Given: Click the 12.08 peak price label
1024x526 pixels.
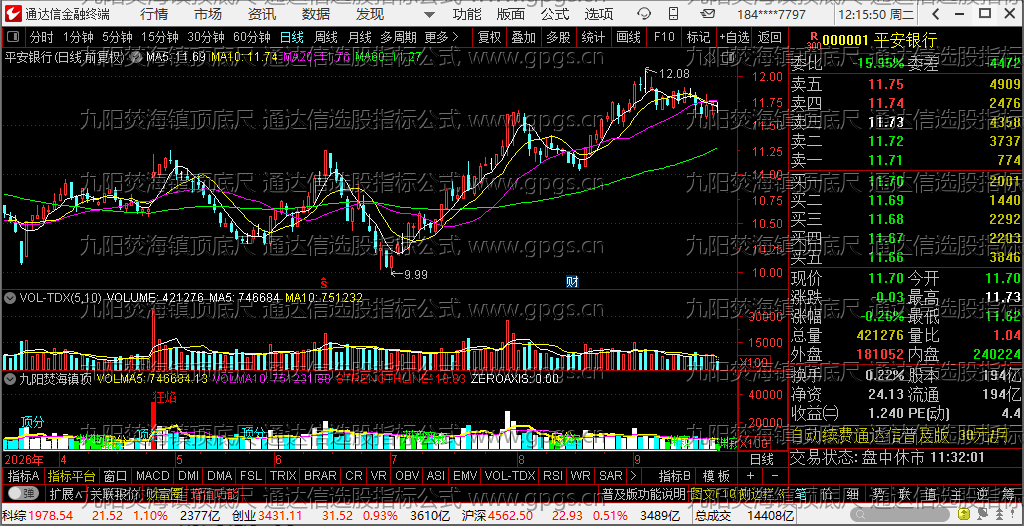Looking at the screenshot, I should coord(674,73).
